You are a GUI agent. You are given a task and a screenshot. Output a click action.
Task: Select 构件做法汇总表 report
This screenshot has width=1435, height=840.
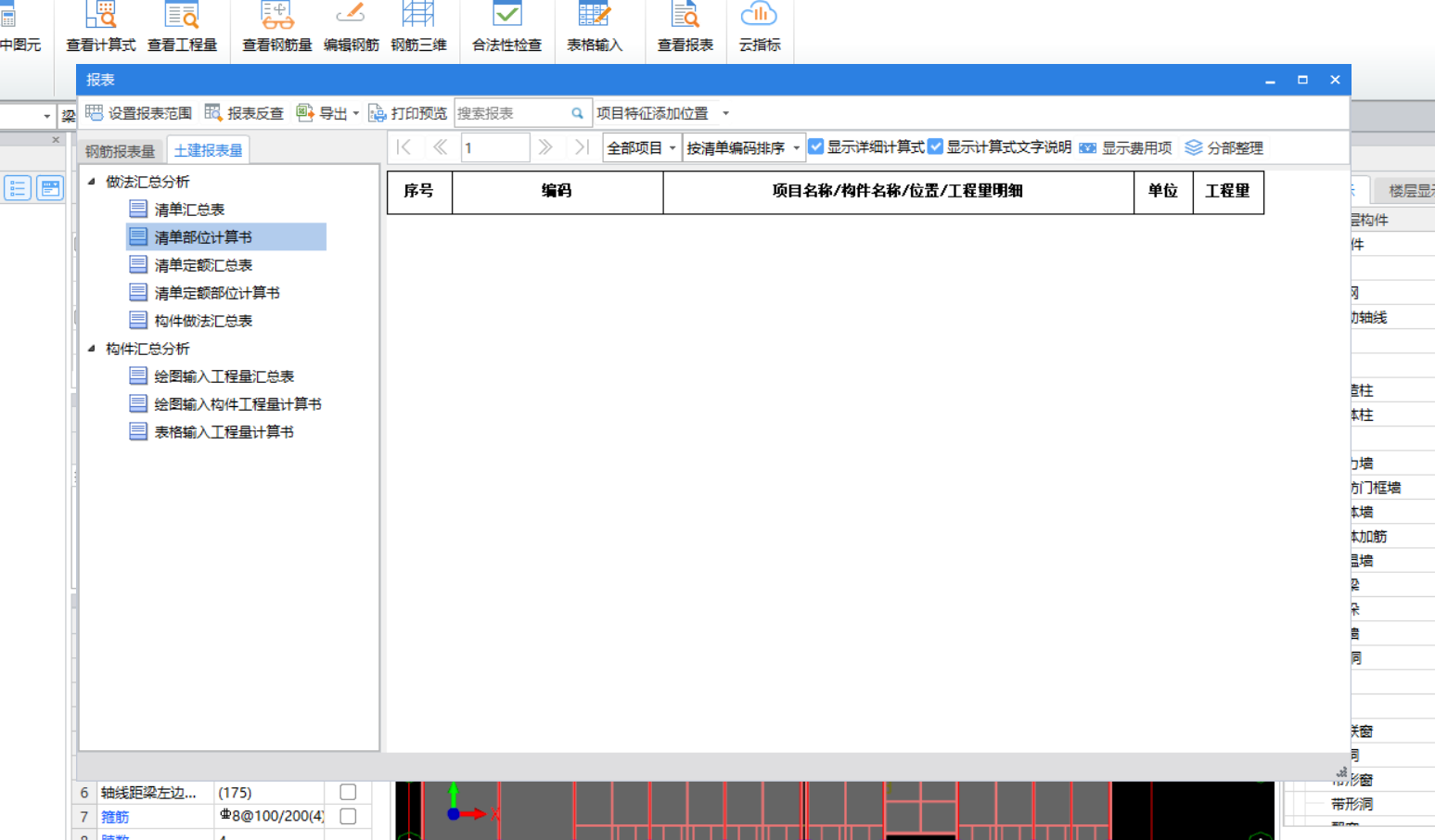203,321
